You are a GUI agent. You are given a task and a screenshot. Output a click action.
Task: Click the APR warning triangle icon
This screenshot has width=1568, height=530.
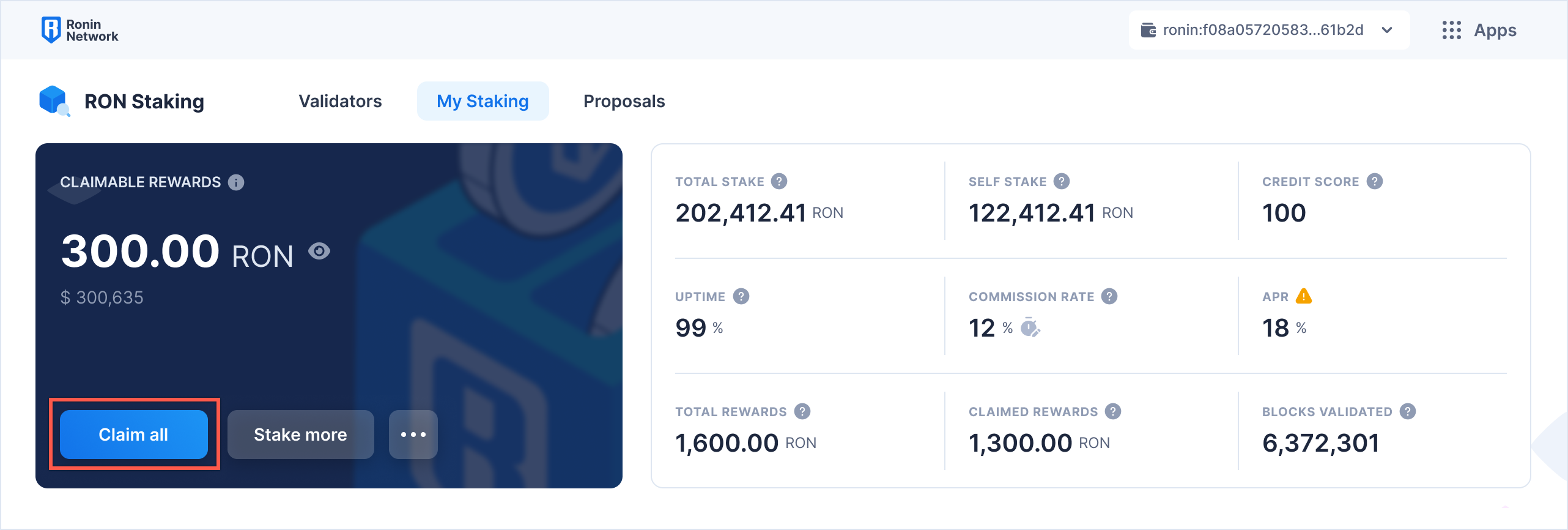(x=1304, y=296)
